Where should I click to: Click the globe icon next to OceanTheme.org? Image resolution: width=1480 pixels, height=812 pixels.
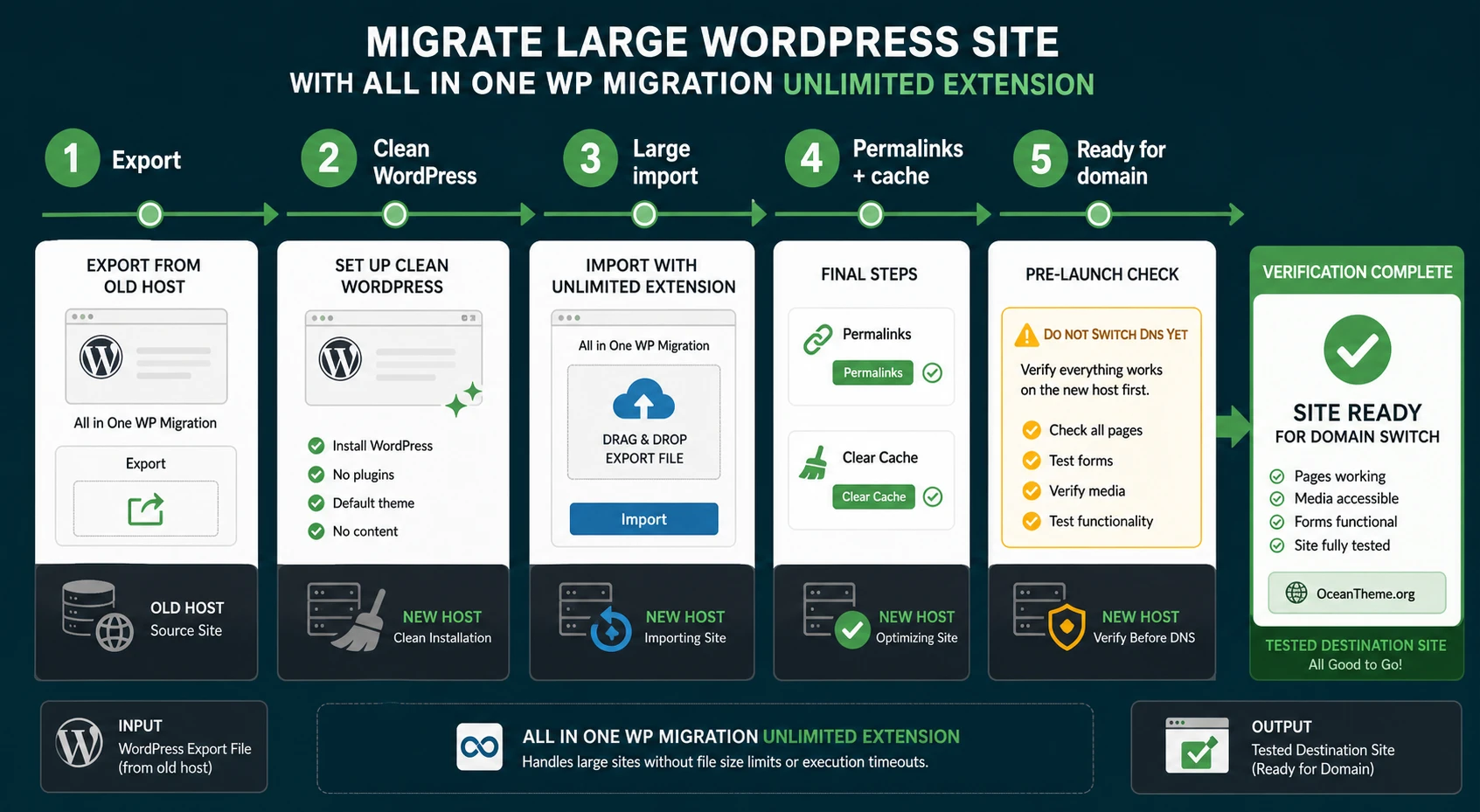(1296, 593)
